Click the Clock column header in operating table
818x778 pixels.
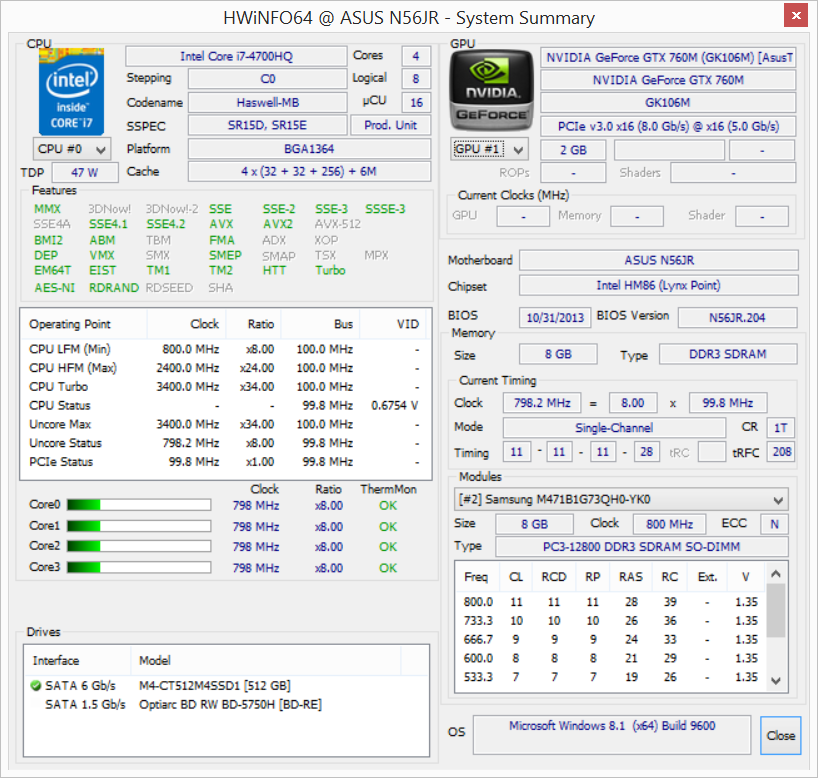tap(187, 324)
